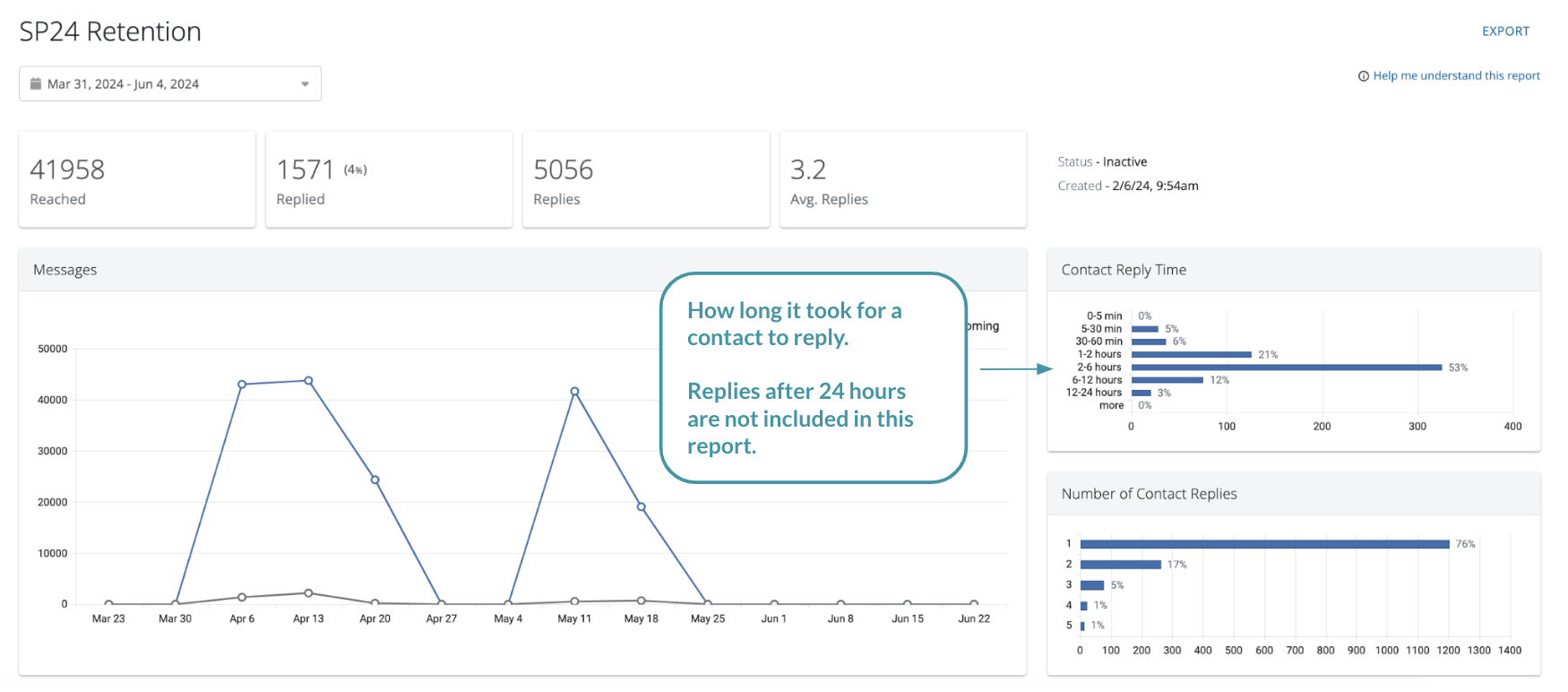Click blue line peak point at Apr 13

click(308, 381)
